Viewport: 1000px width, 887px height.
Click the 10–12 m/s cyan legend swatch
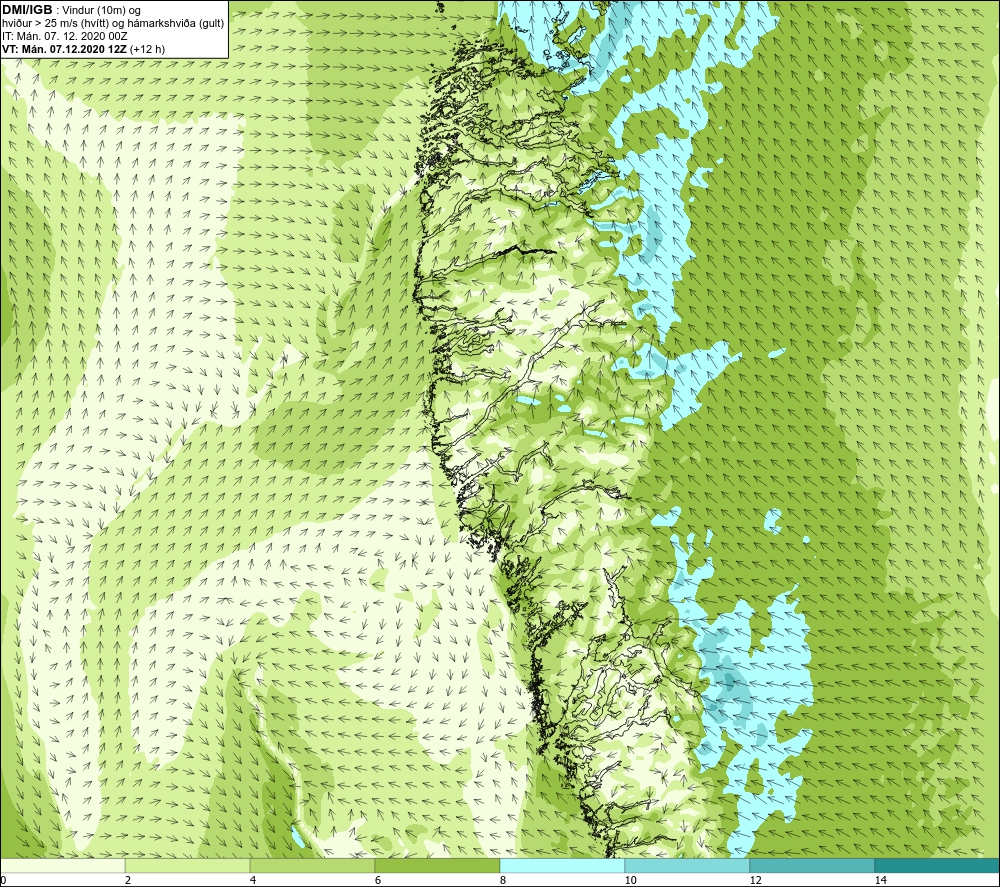click(x=687, y=866)
